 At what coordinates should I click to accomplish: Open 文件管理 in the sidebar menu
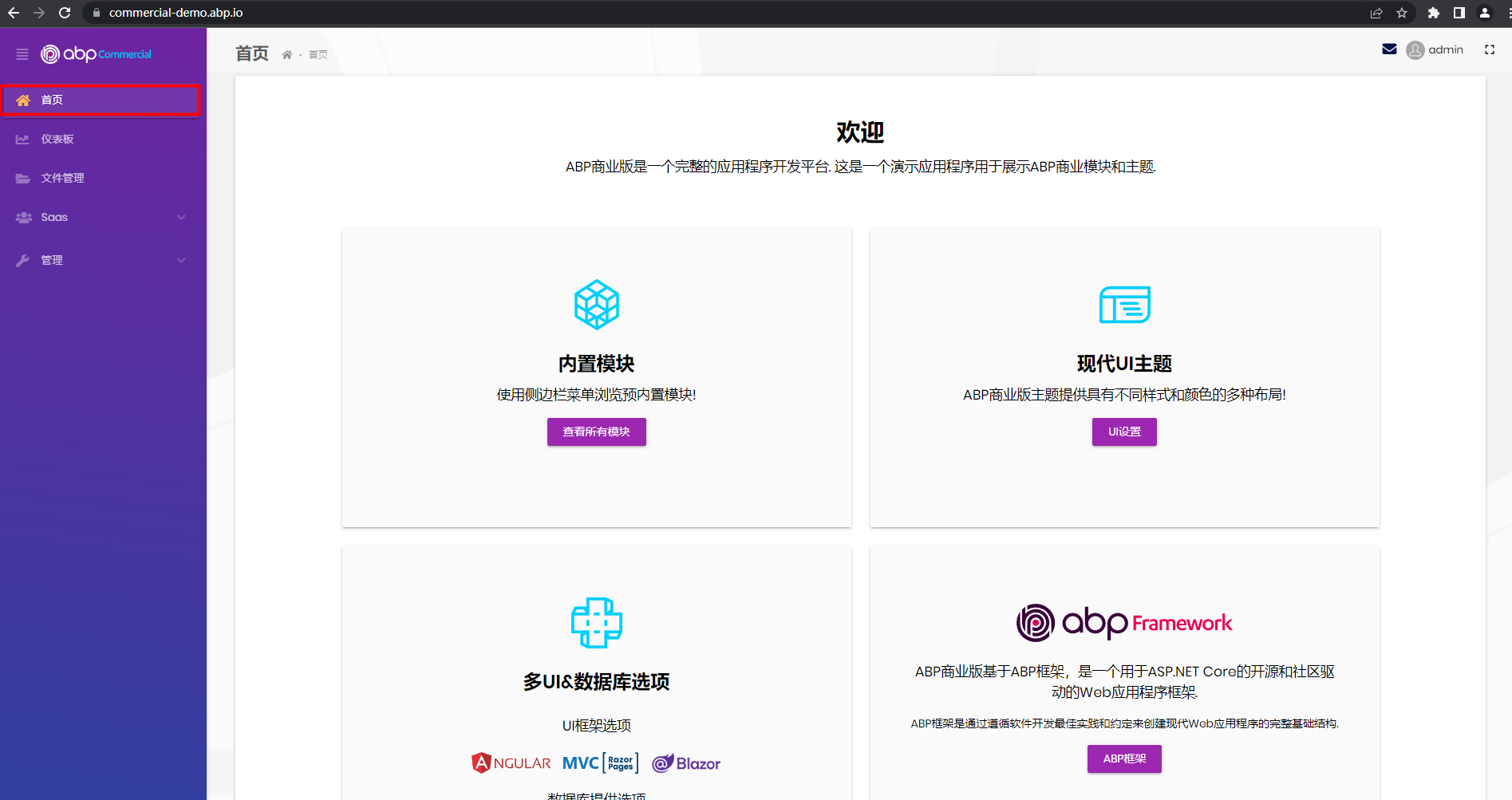tap(103, 178)
